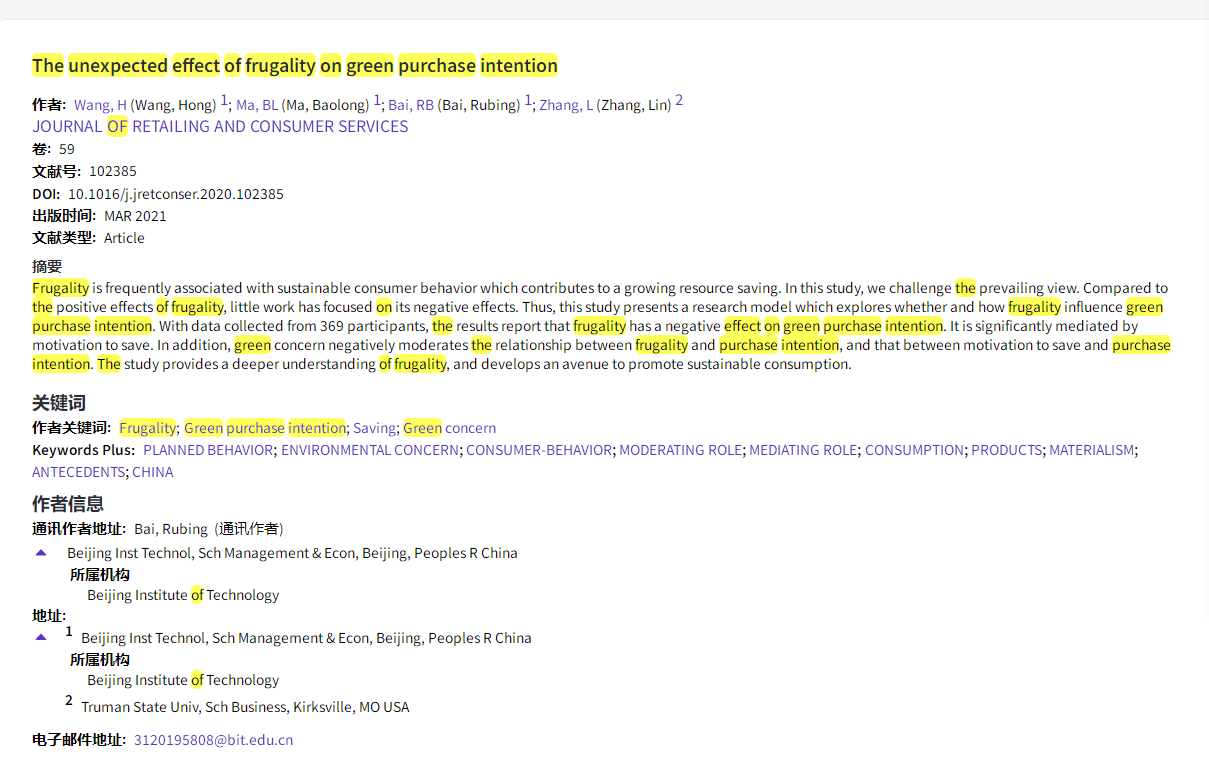Open author Bai, RB profile link
The image size is (1209, 760).
click(411, 105)
